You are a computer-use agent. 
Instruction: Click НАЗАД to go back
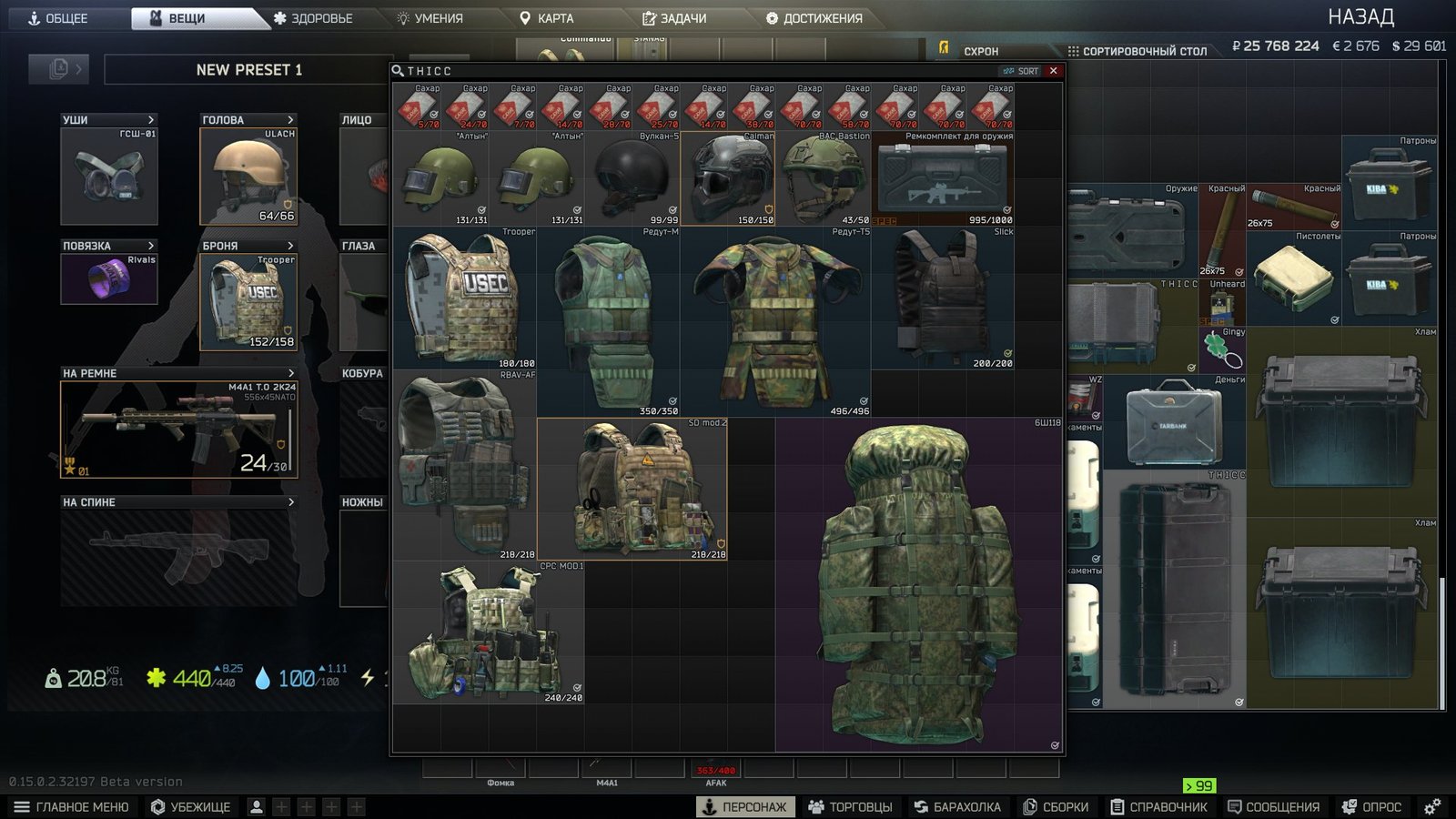point(1360,17)
